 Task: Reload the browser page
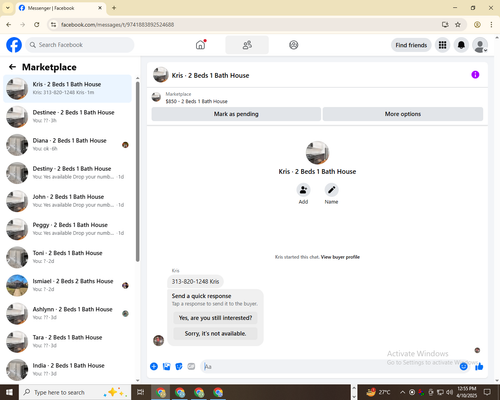tap(37, 24)
